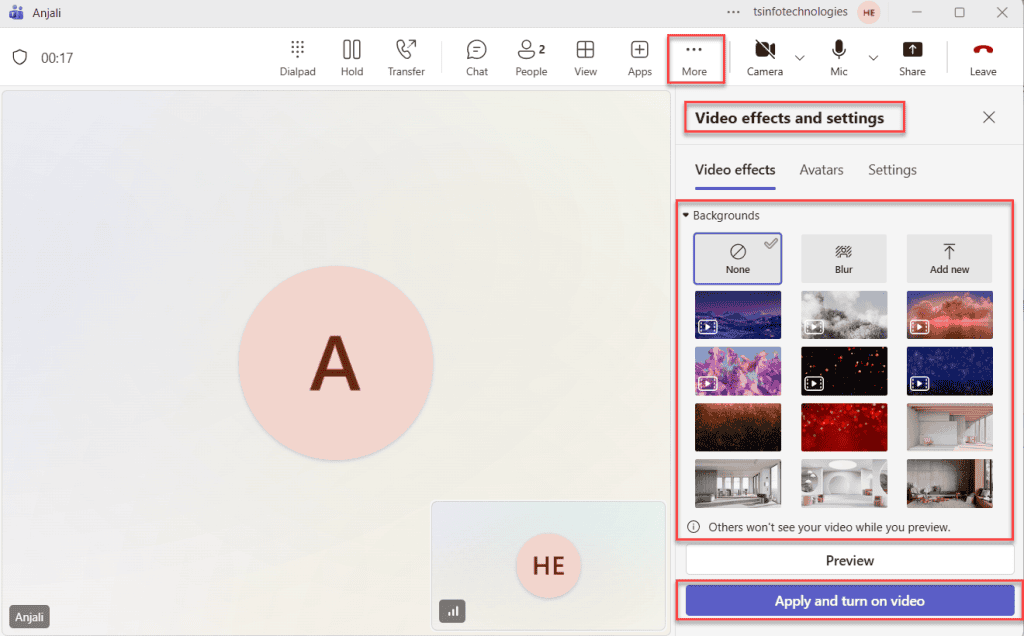Show the People list
The image size is (1024, 636).
click(x=530, y=55)
